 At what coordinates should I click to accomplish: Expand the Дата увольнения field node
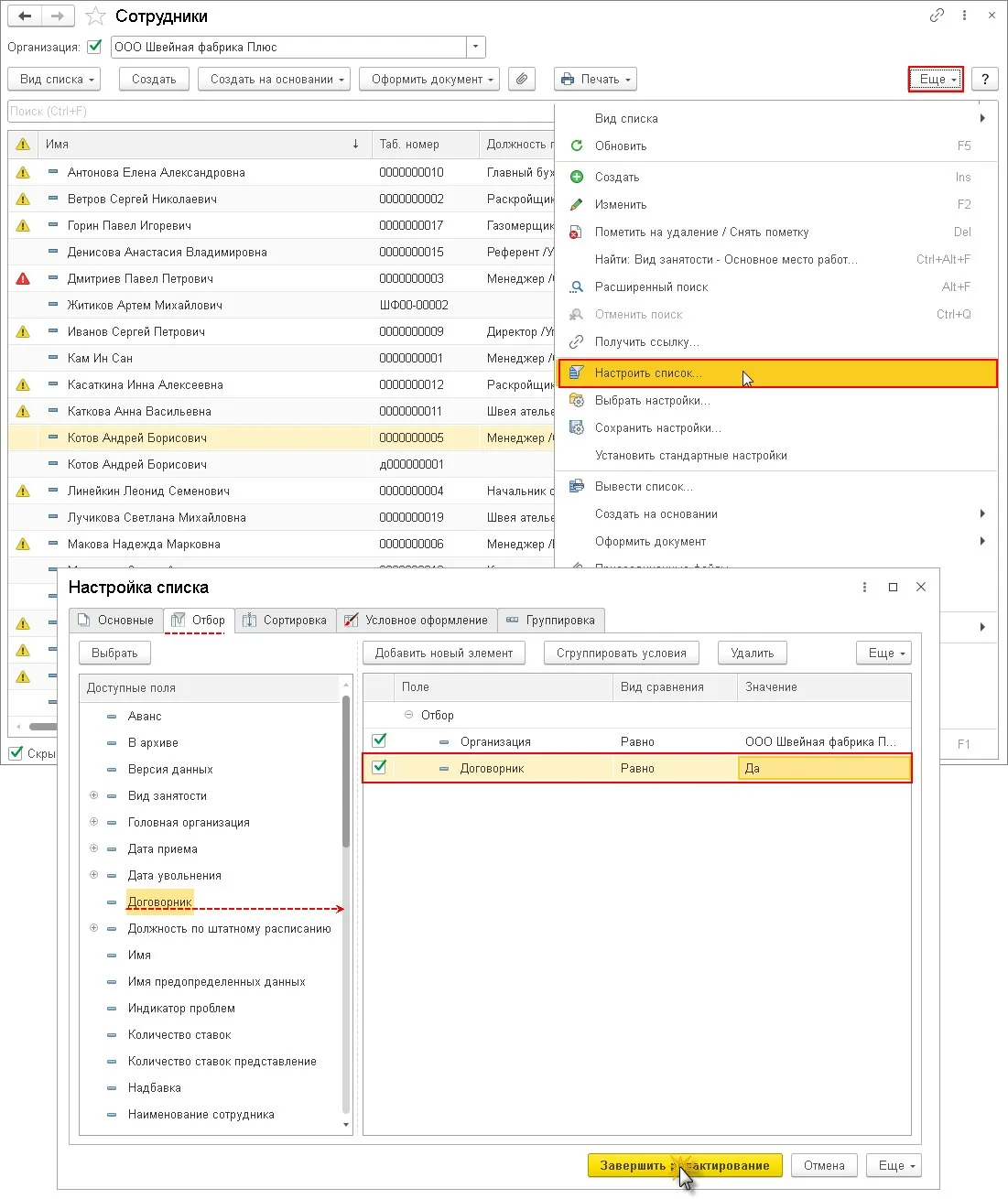(x=93, y=875)
